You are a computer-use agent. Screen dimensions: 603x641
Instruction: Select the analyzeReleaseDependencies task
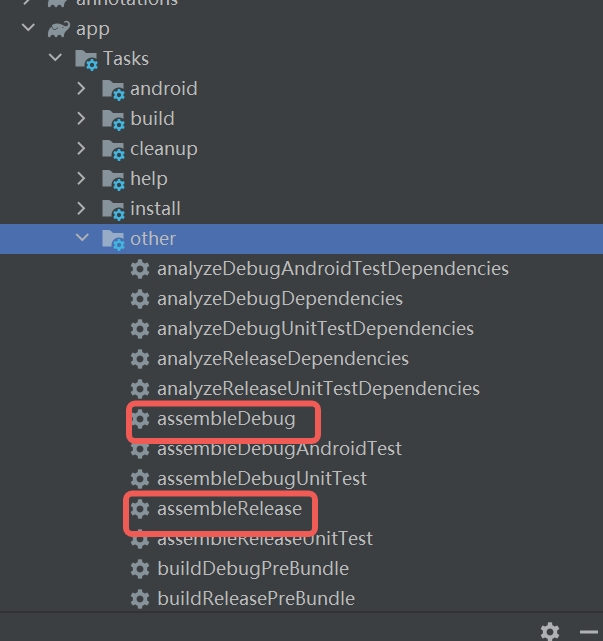tap(282, 359)
